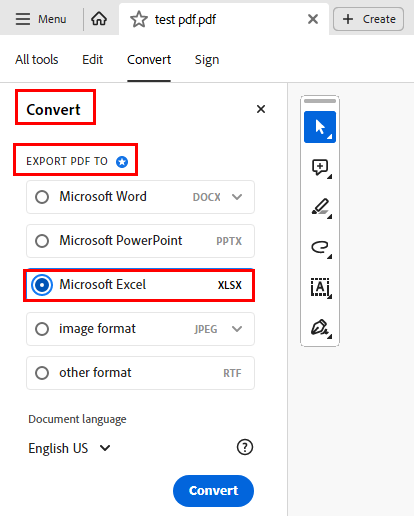Pick the image format radio option
The image size is (414, 516).
click(42, 329)
